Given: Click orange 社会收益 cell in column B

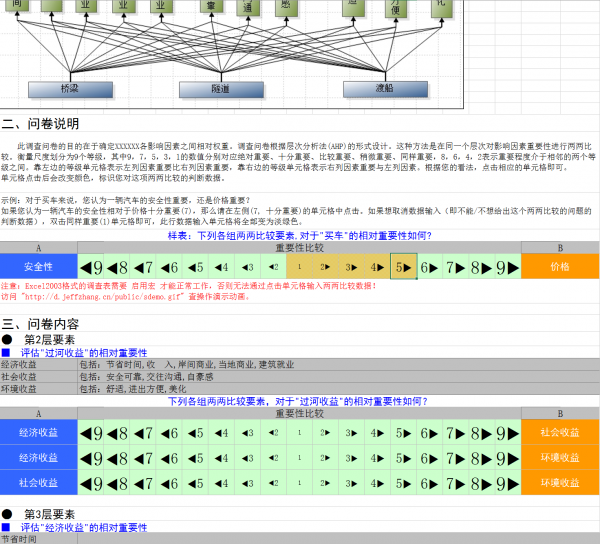Looking at the screenshot, I should pyautogui.click(x=560, y=433).
